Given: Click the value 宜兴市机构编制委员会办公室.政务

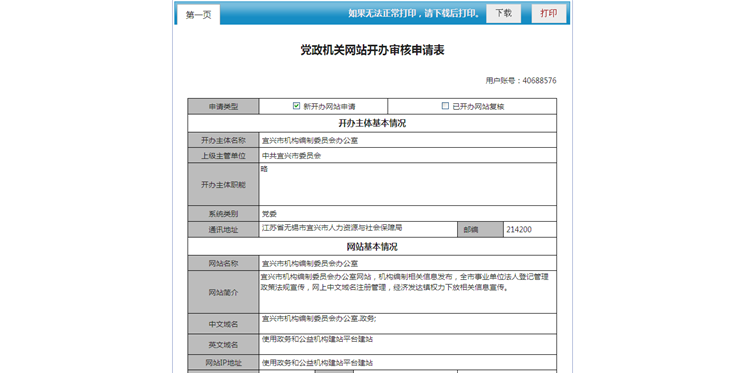Looking at the screenshot, I should [319, 319].
